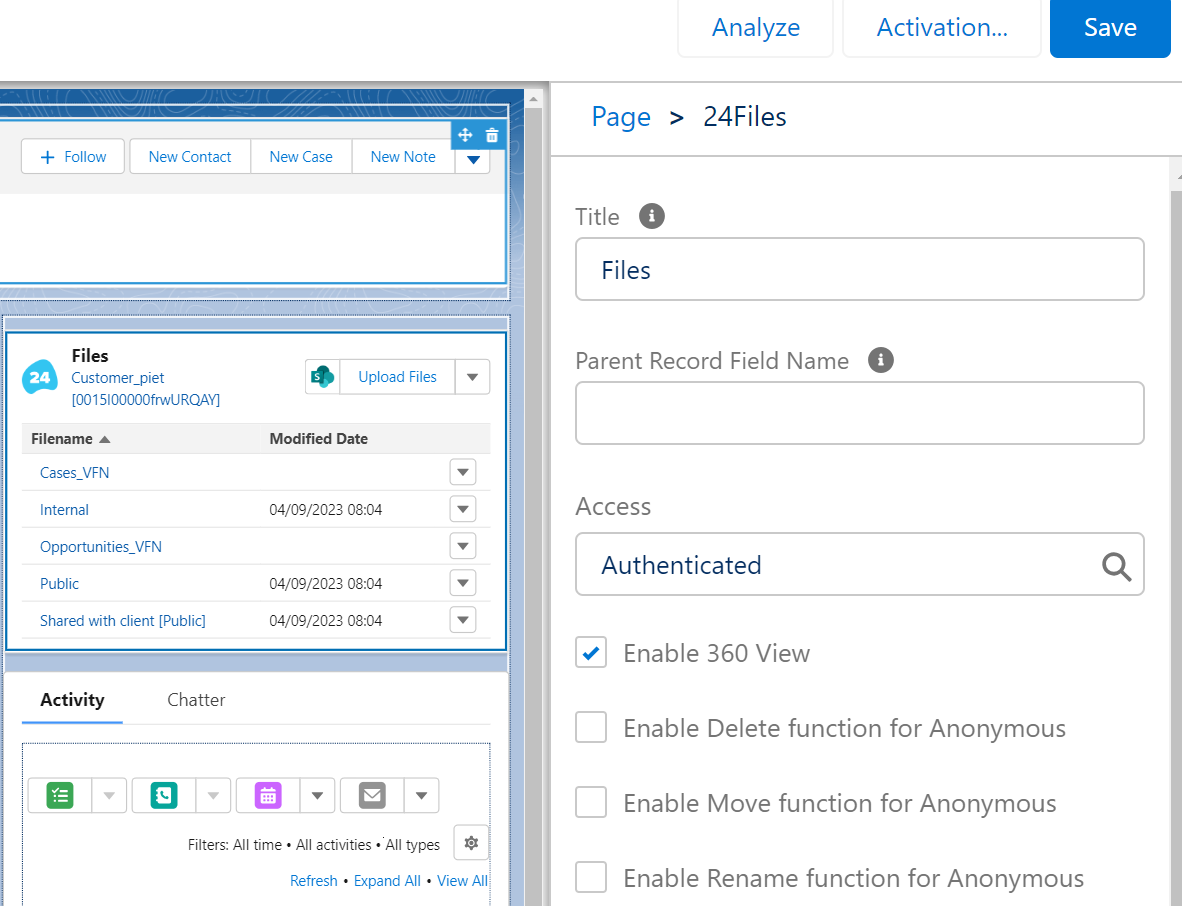Viewport: 1182px width, 906px height.
Task: Uncheck the Enable 360 View checkbox
Action: 591,653
